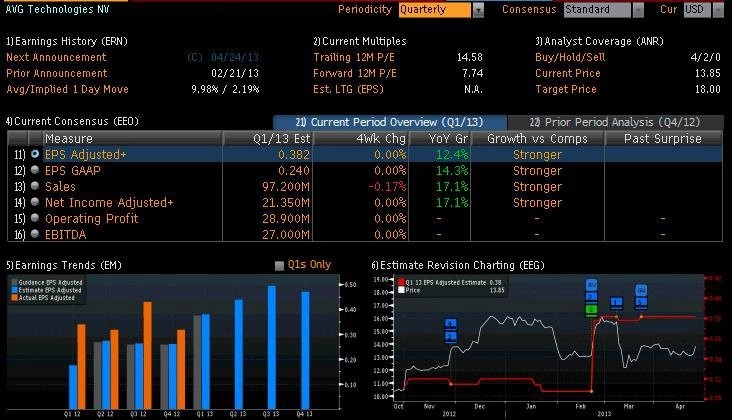This screenshot has width=732, height=420.
Task: Click blue Q4 13 estimate EPS bar
Action: 305,350
